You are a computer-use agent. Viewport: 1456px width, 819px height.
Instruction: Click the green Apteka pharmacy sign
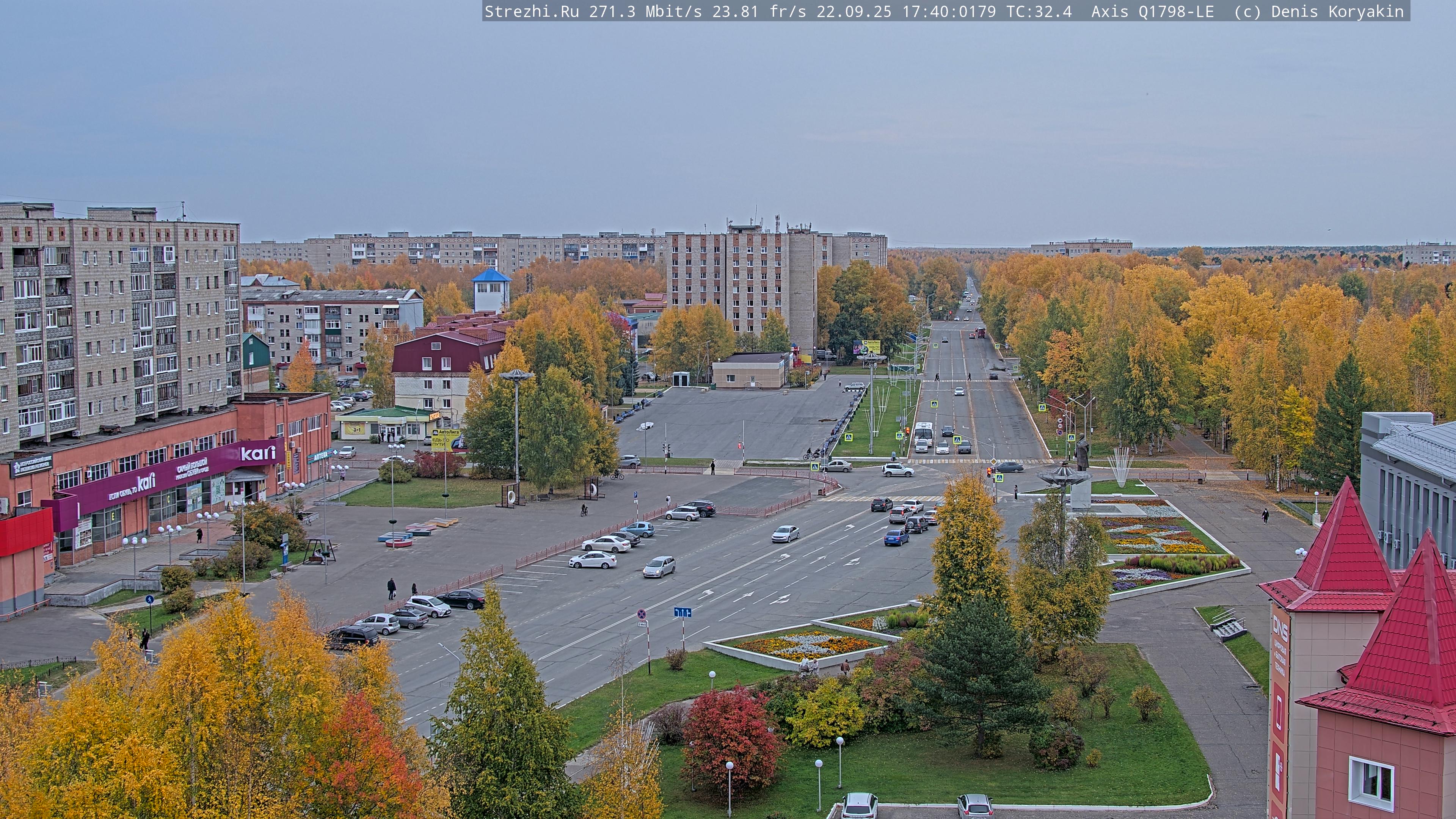[320, 455]
